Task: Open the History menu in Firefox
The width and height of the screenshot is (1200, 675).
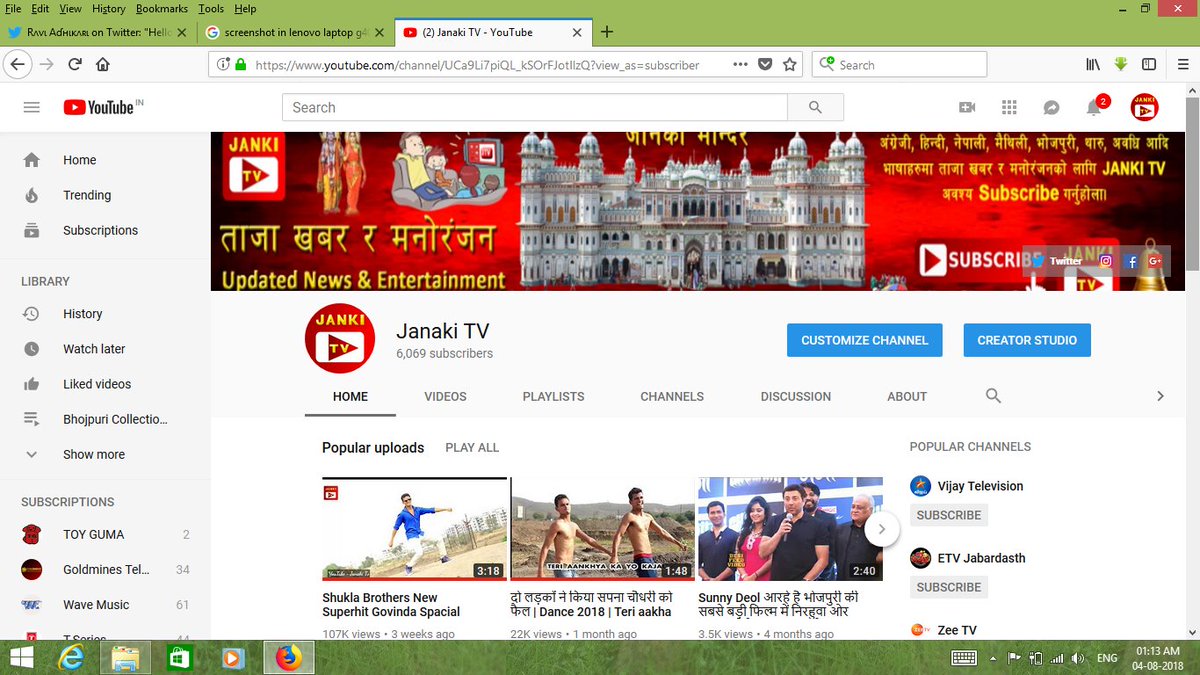Action: pyautogui.click(x=108, y=8)
